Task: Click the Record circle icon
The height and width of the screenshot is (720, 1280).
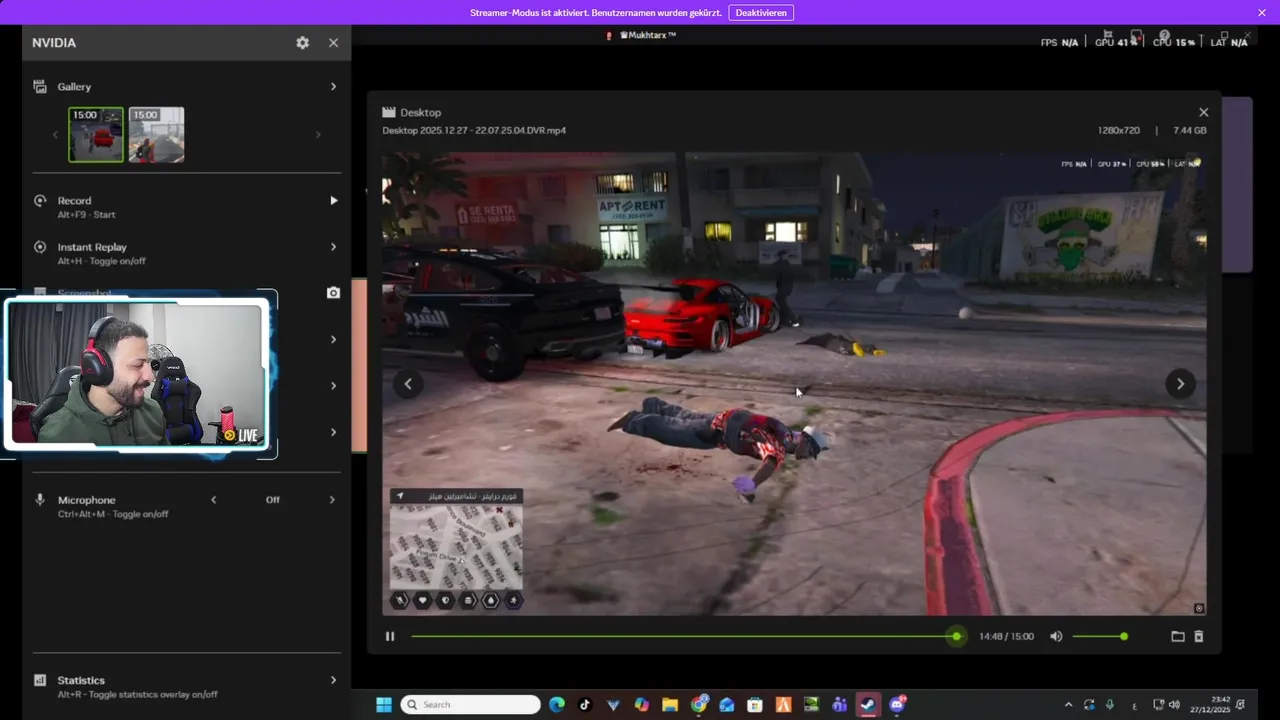Action: tap(40, 201)
